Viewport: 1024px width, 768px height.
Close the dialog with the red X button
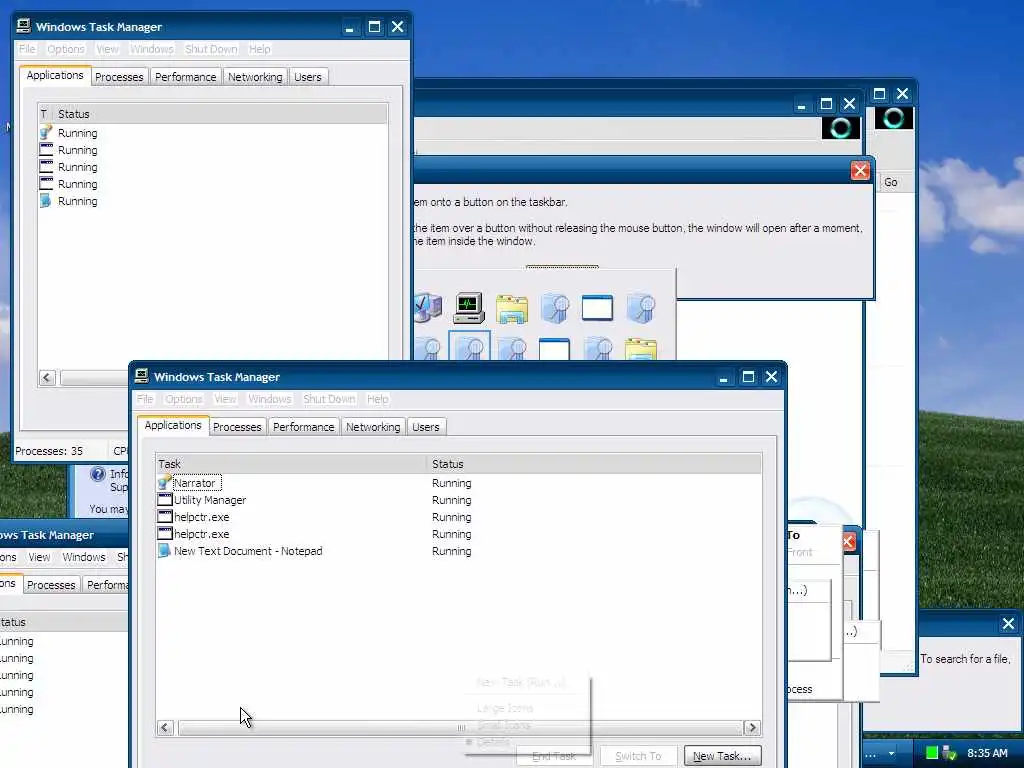click(x=860, y=170)
